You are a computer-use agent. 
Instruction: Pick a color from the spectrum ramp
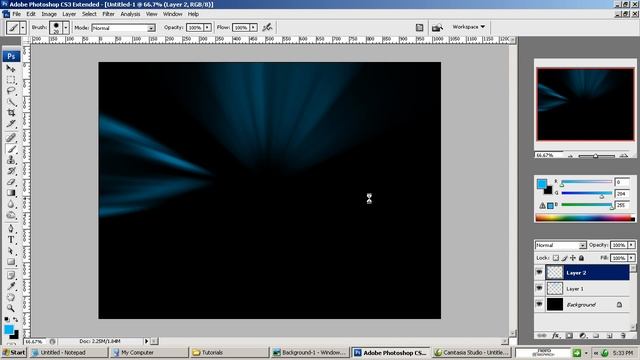[x=585, y=218]
